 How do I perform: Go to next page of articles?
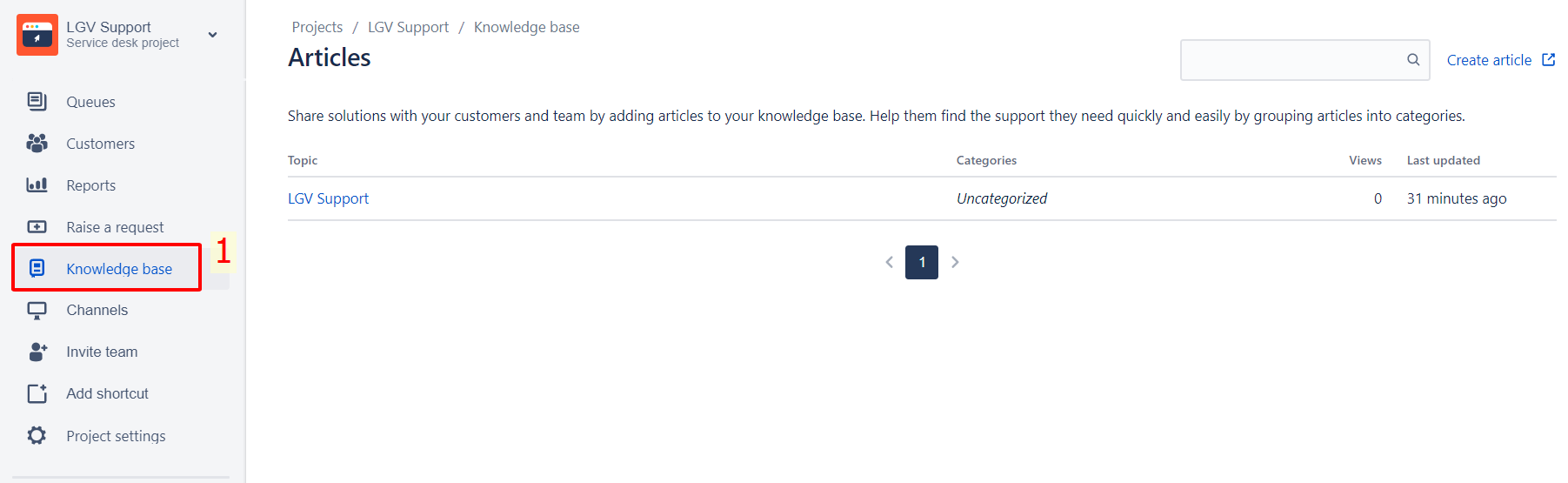pos(955,262)
